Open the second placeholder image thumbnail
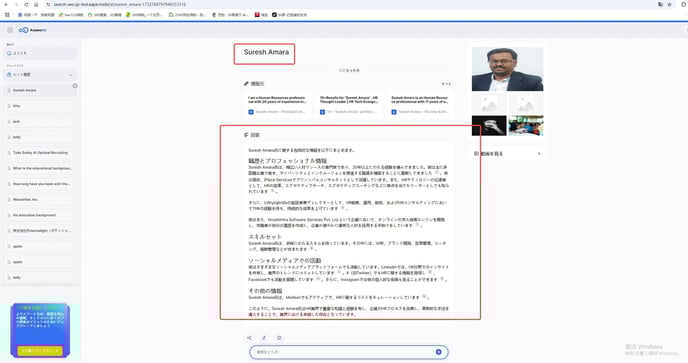 tap(526, 104)
